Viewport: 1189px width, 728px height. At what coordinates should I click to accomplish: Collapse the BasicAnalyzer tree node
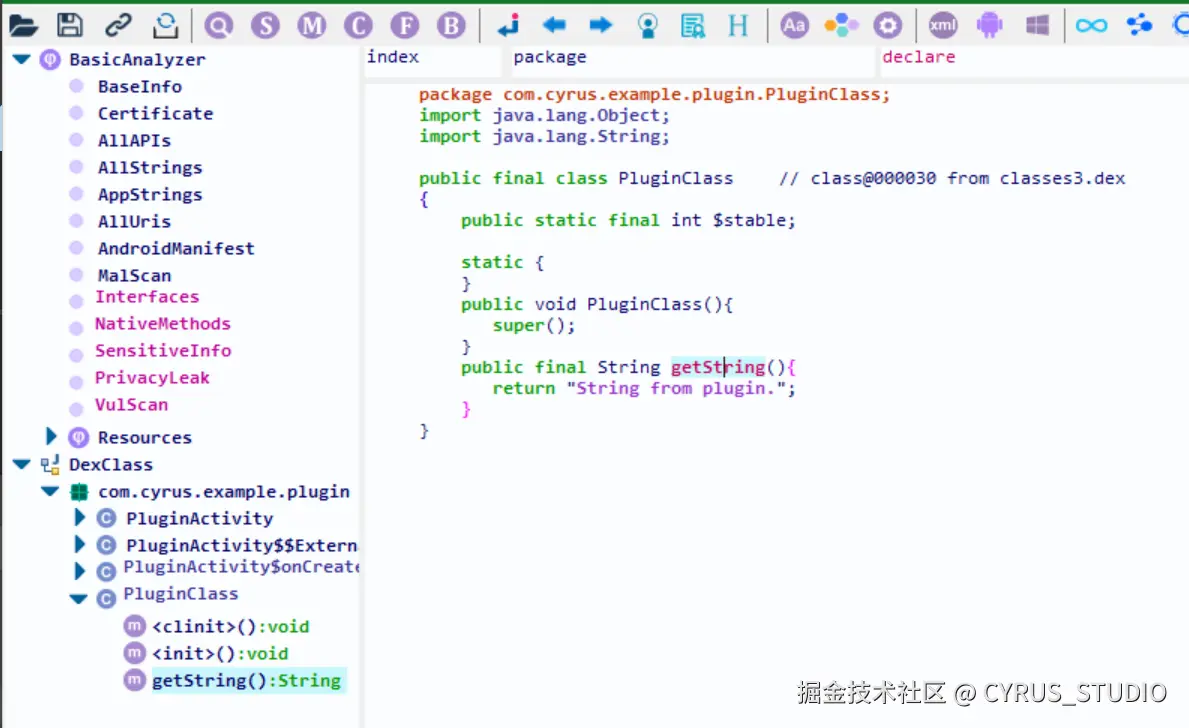tap(21, 59)
